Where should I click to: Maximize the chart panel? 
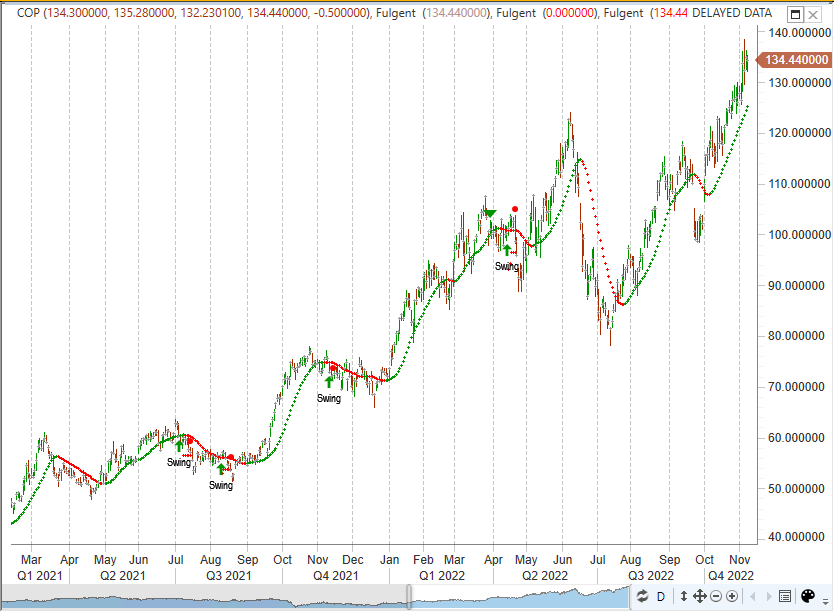(x=795, y=14)
